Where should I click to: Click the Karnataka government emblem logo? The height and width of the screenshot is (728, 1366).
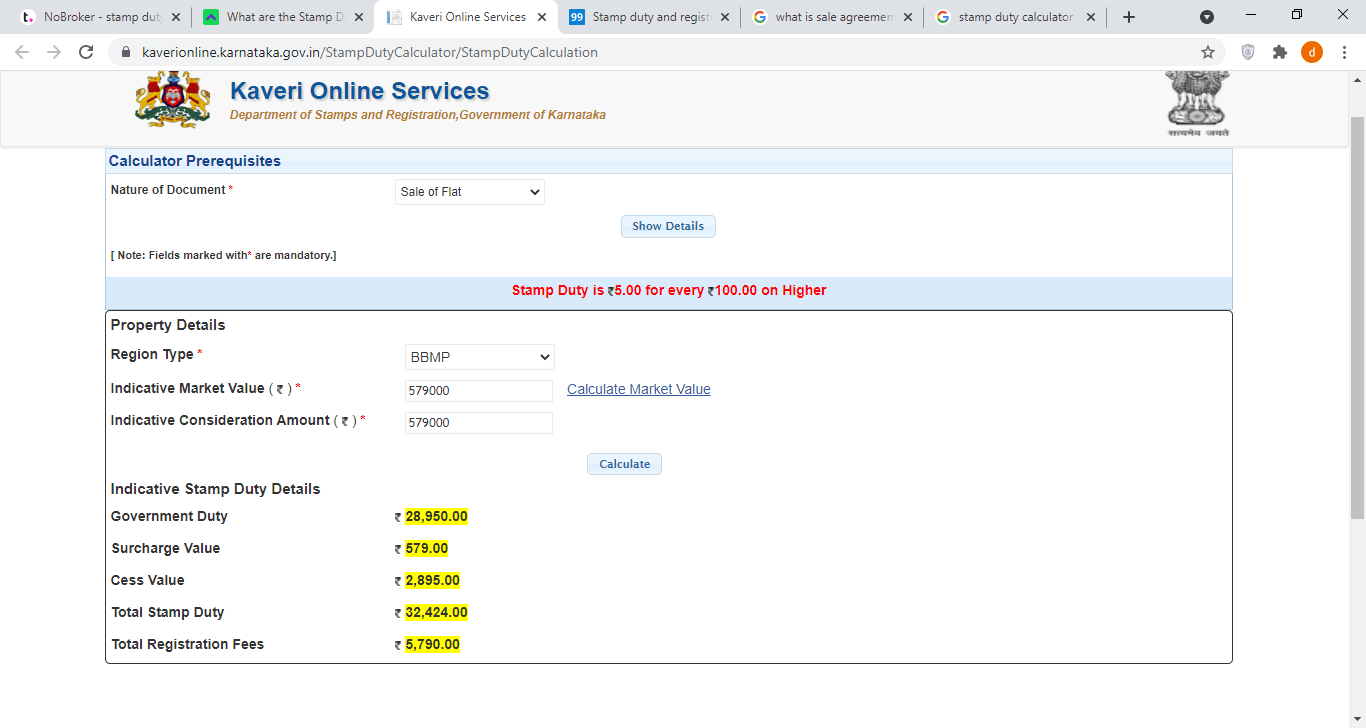(173, 100)
